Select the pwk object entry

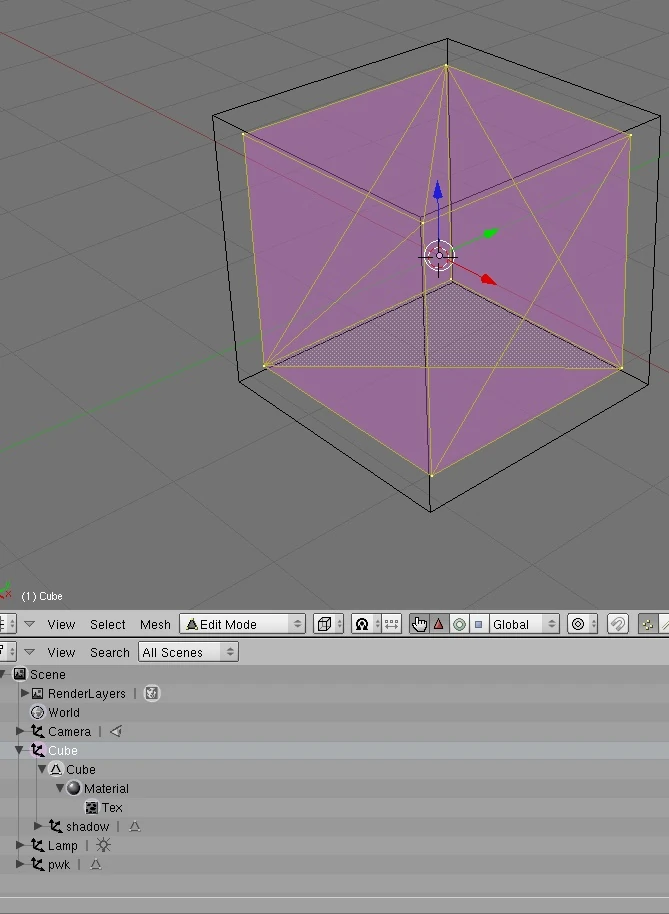tap(59, 865)
